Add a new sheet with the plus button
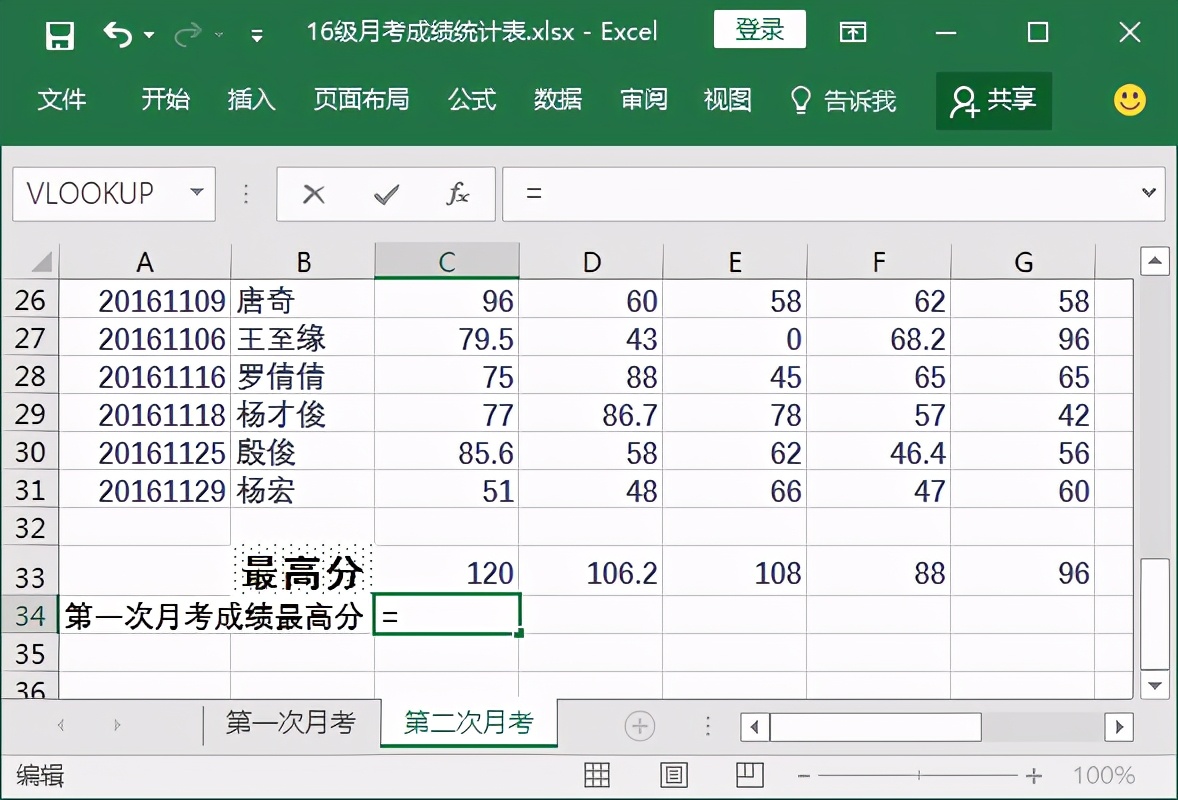Screen dimensions: 1178x800 tap(638, 726)
